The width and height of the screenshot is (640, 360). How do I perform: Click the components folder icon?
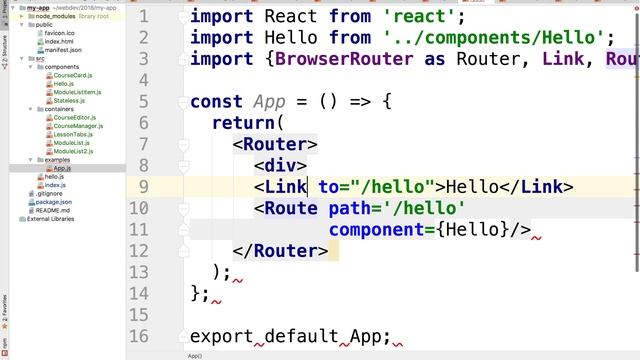pyautogui.click(x=40, y=67)
